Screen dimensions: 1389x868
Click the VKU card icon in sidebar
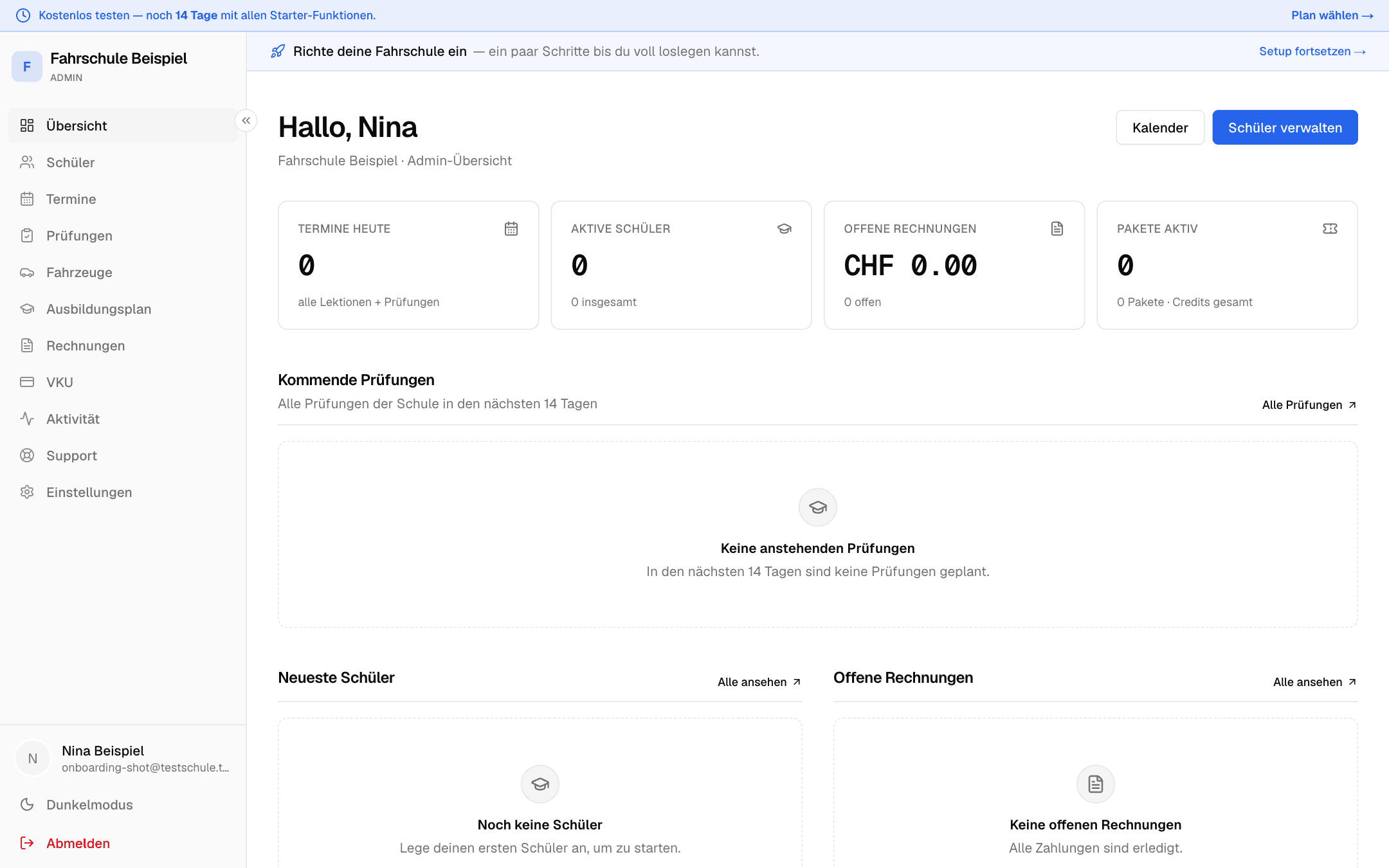(27, 382)
